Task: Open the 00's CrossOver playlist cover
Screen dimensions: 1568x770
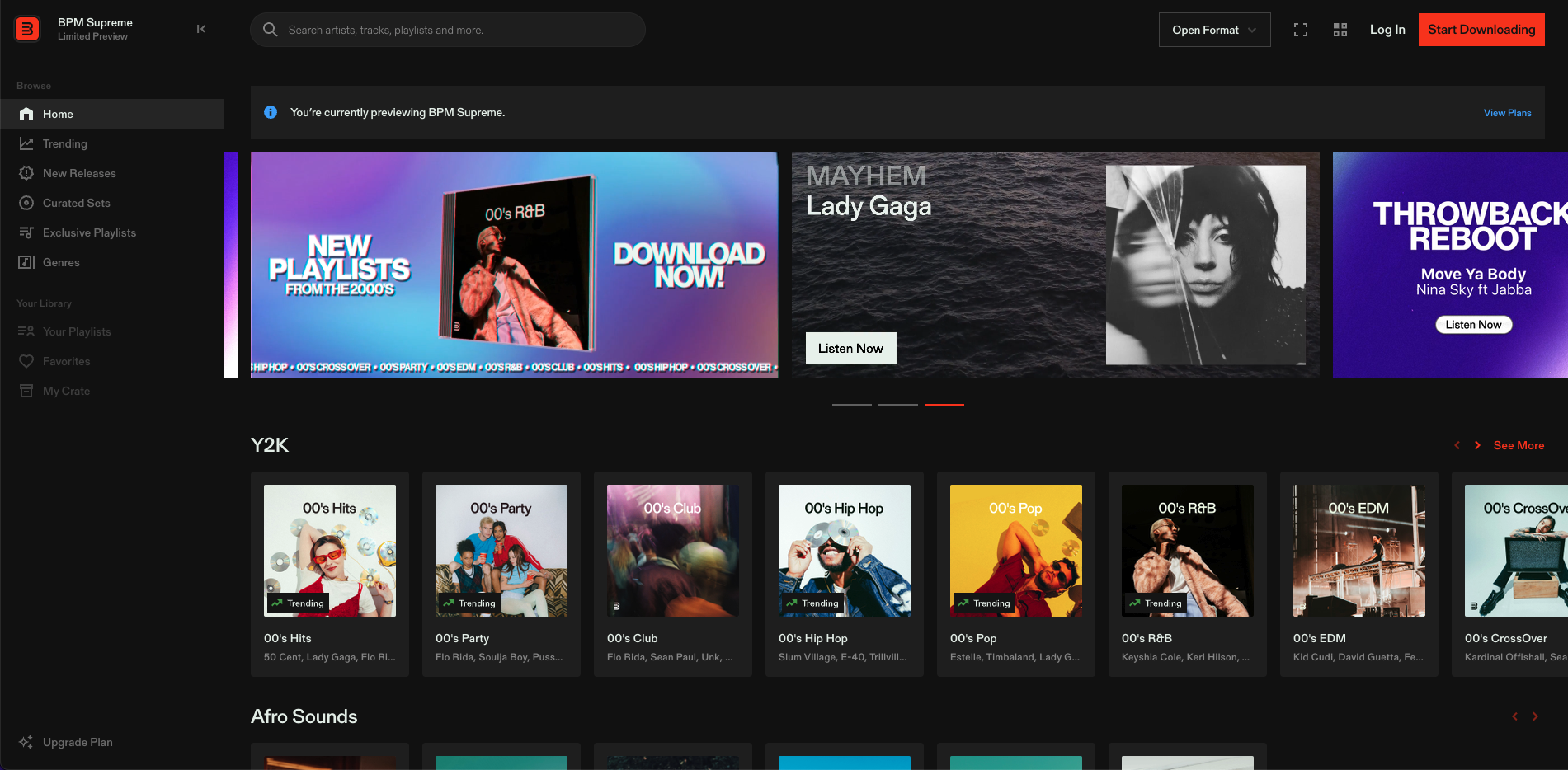Action: click(x=1516, y=551)
